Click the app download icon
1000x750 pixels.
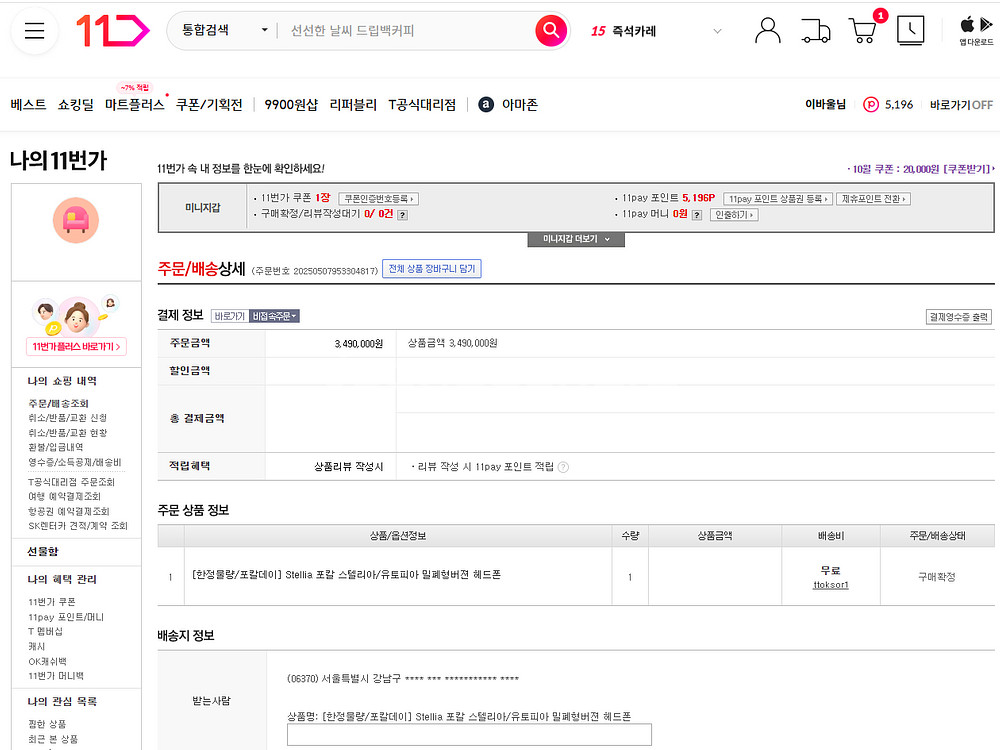tap(975, 30)
